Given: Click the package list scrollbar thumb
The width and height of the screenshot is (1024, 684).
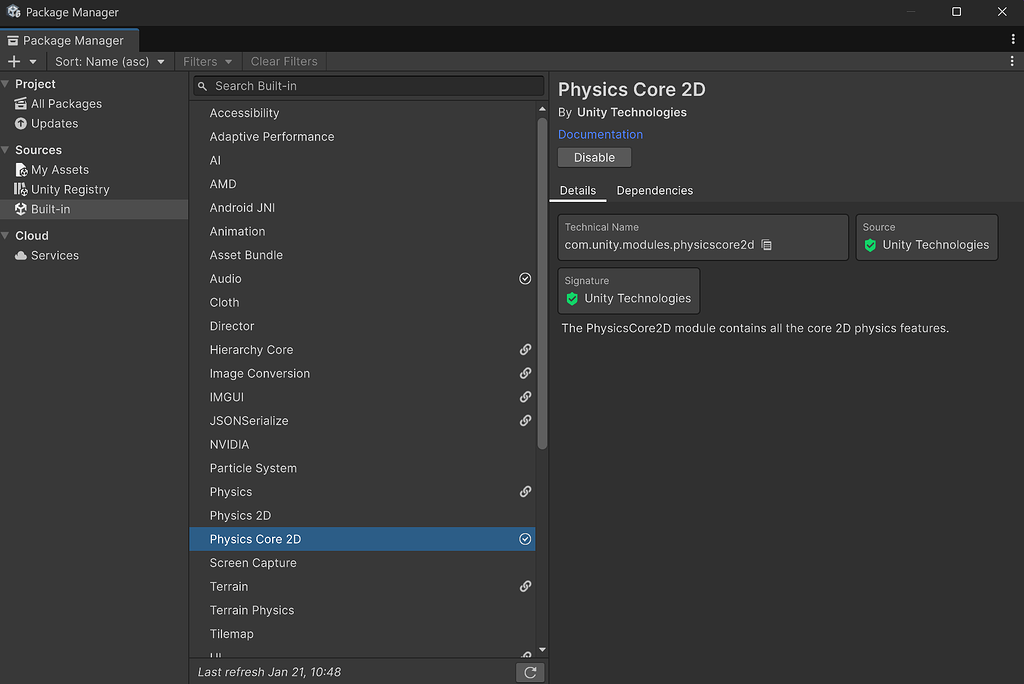Looking at the screenshot, I should [x=542, y=283].
